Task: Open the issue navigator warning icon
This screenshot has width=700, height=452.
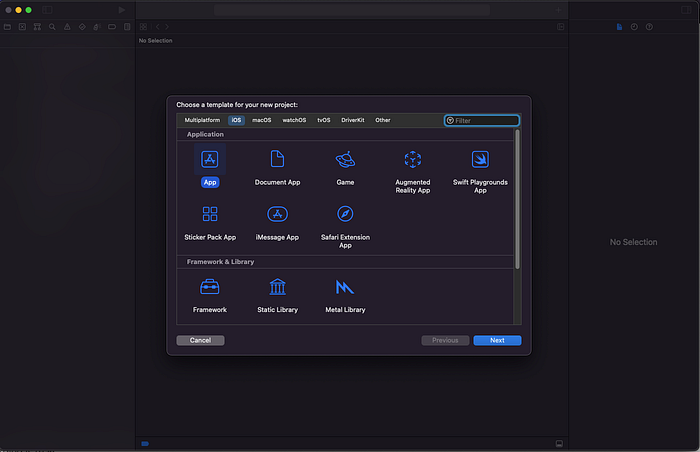Action: [67, 27]
